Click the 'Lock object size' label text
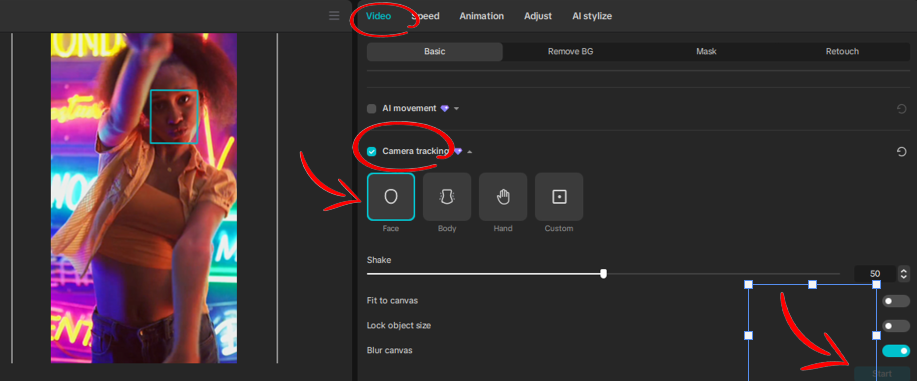The width and height of the screenshot is (917, 381). pos(399,325)
